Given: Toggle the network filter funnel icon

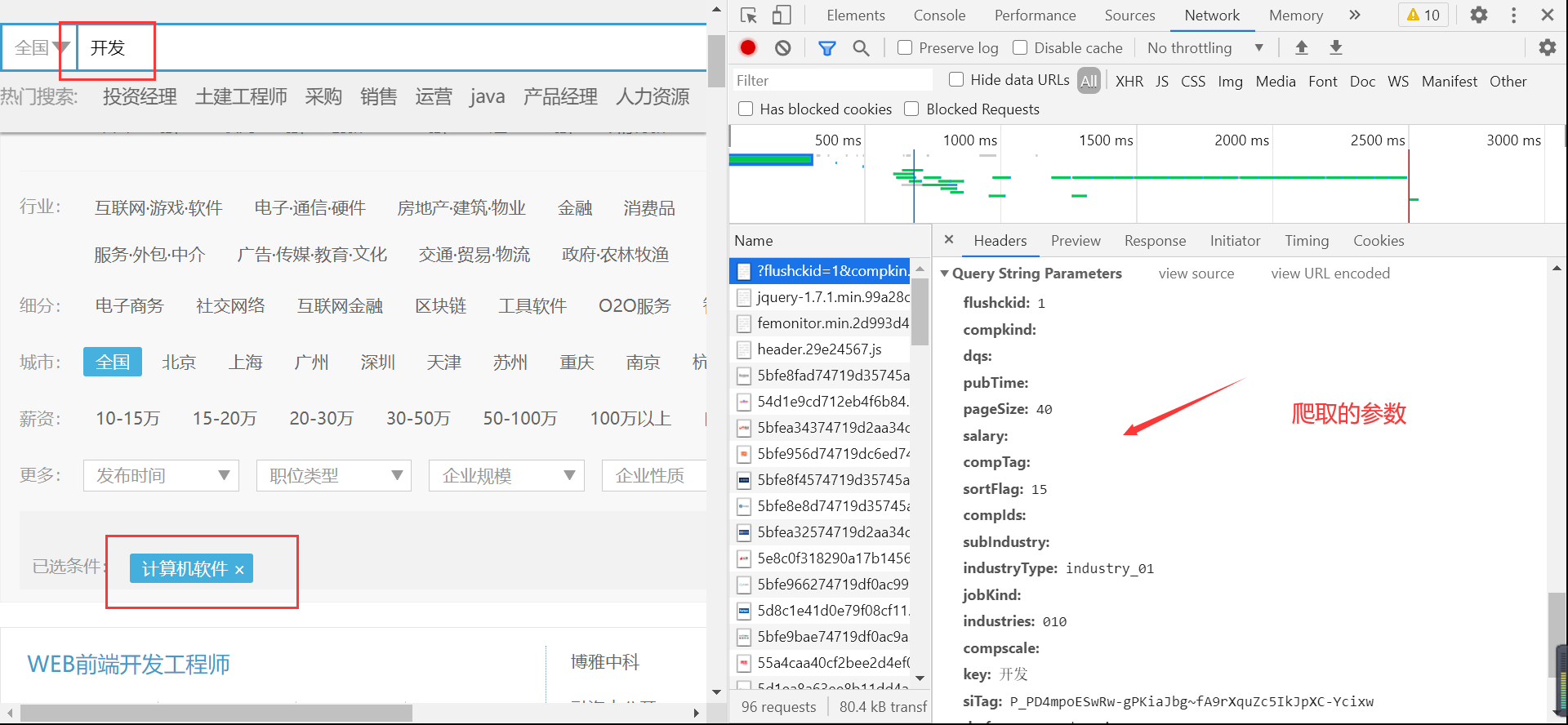Looking at the screenshot, I should tap(826, 48).
